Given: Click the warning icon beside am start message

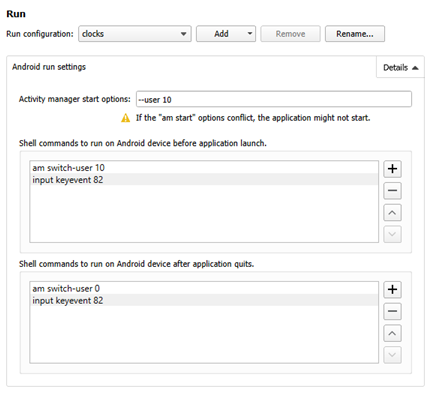Looking at the screenshot, I should 125,118.
